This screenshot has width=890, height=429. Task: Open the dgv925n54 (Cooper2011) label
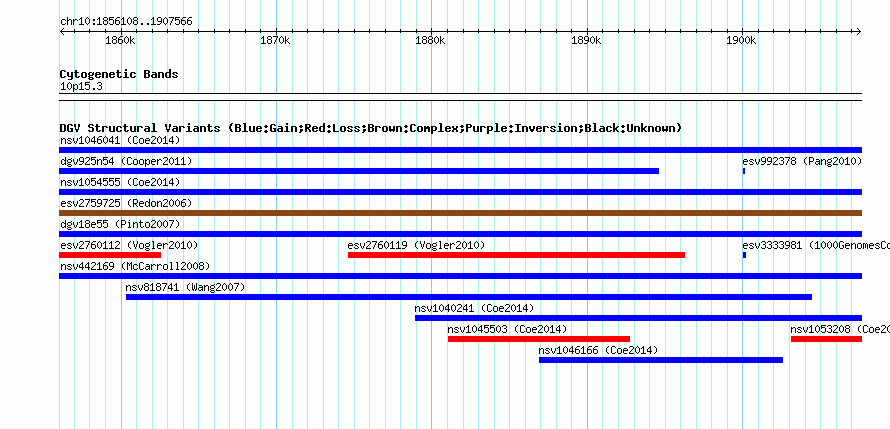tap(126, 161)
